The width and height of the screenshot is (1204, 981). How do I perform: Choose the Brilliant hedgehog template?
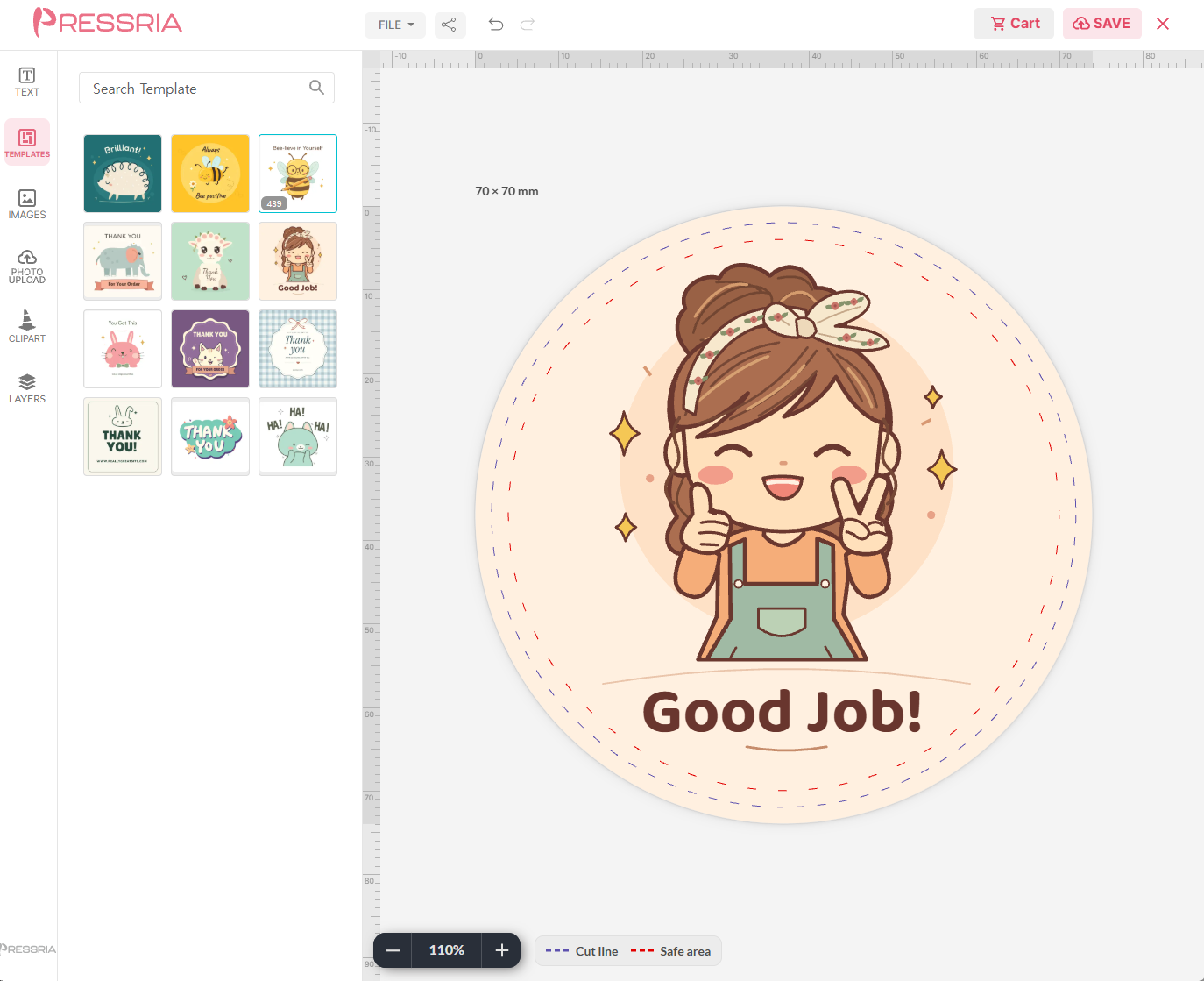coord(123,174)
